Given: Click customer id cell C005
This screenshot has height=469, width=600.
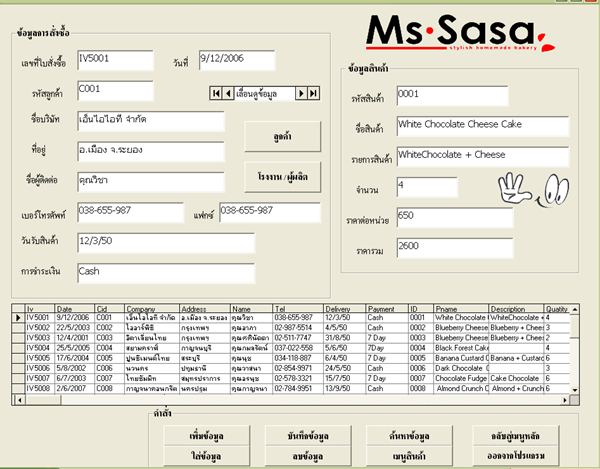Looking at the screenshot, I should point(109,358).
